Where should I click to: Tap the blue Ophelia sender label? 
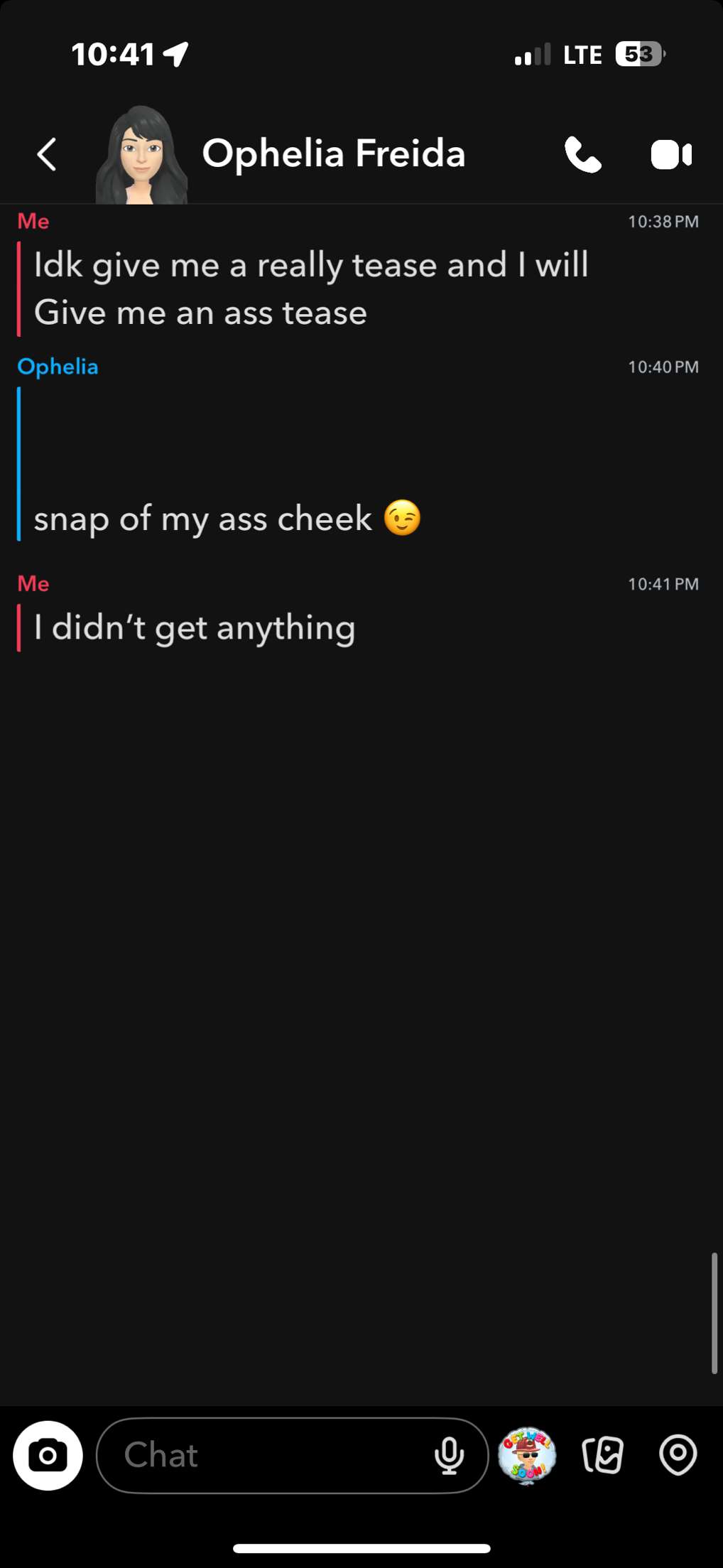(58, 367)
